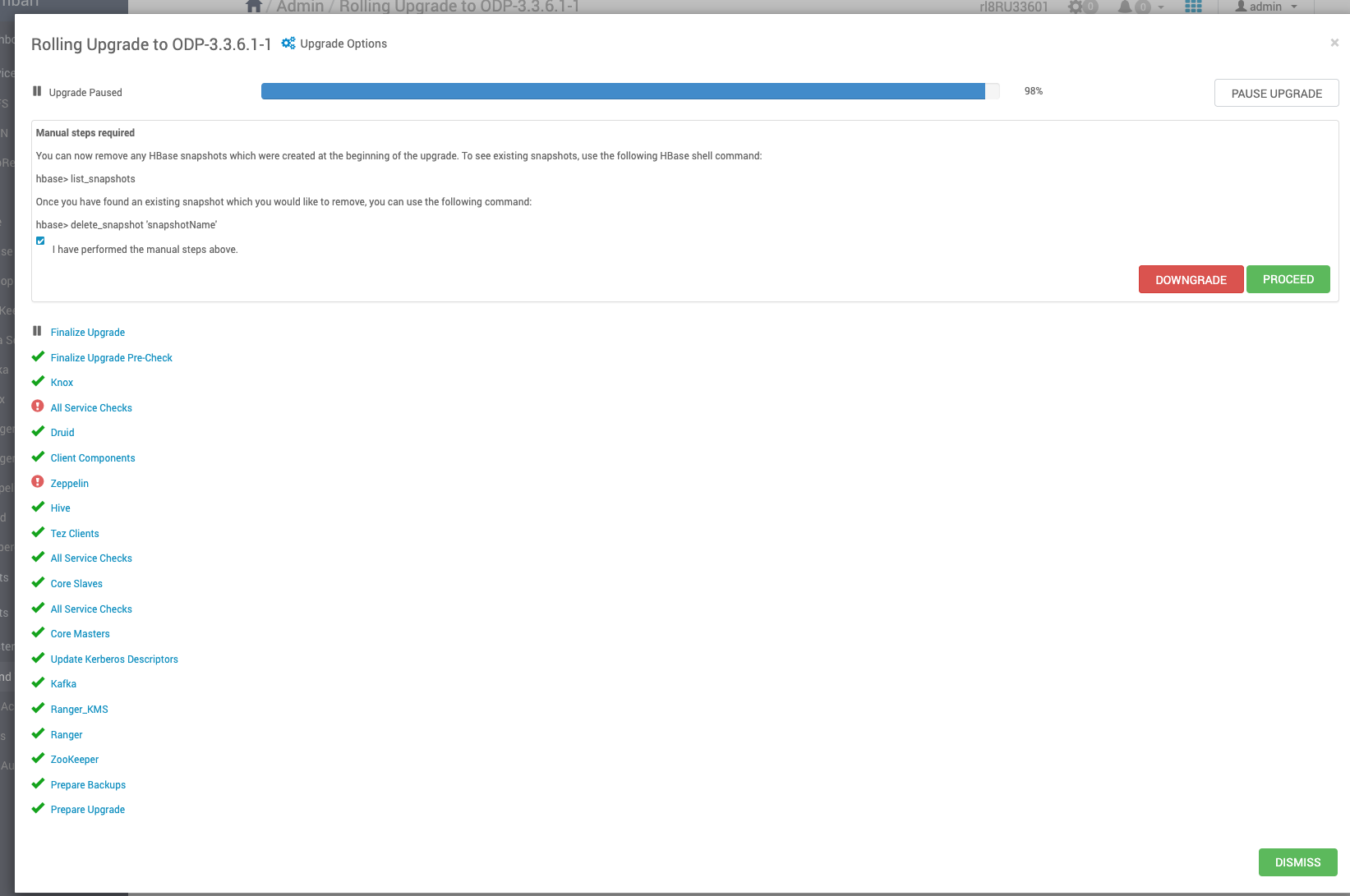Click the 'hbase> delete_snapshot' command text
This screenshot has width=1350, height=896.
pyautogui.click(x=127, y=225)
